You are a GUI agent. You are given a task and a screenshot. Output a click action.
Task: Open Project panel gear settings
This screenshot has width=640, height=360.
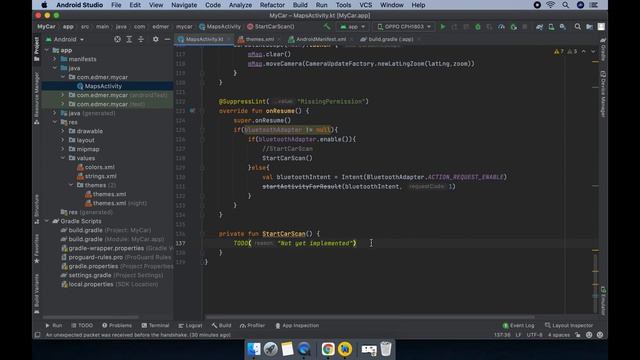tap(156, 39)
